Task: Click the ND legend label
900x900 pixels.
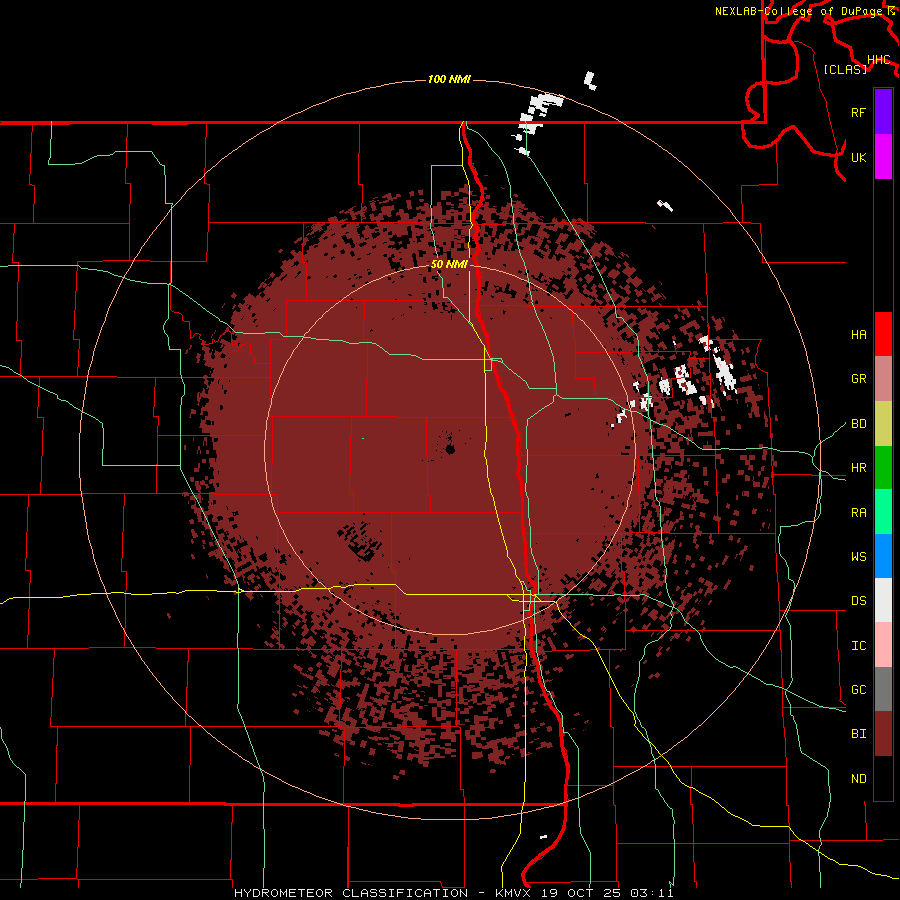Action: 858,778
